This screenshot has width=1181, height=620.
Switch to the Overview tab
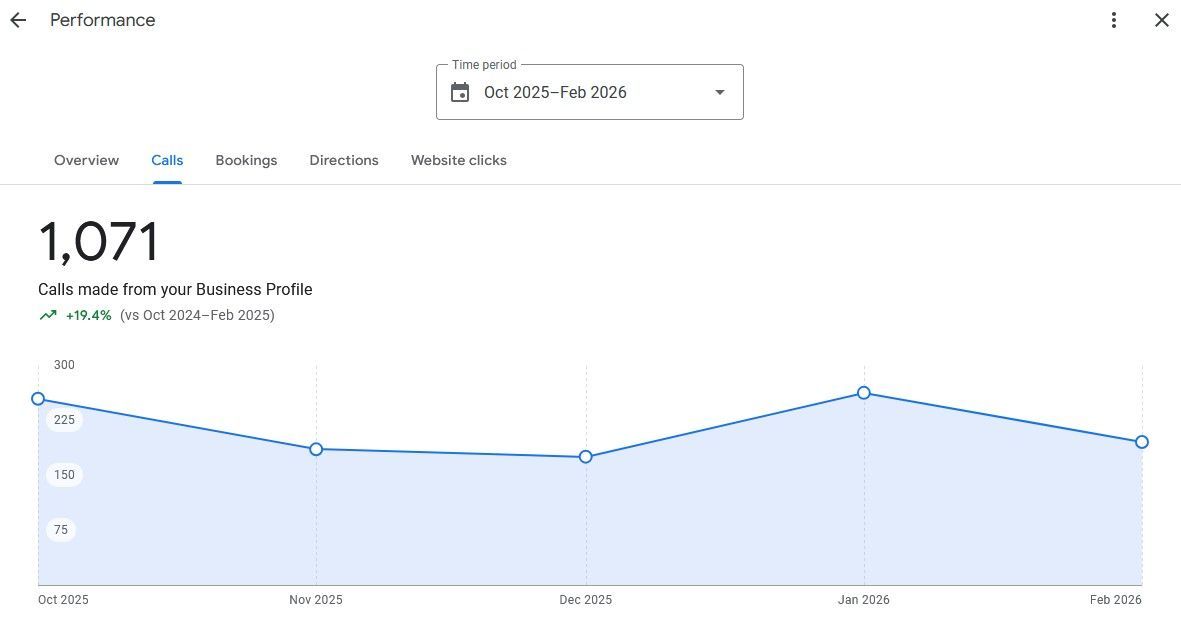click(x=86, y=160)
